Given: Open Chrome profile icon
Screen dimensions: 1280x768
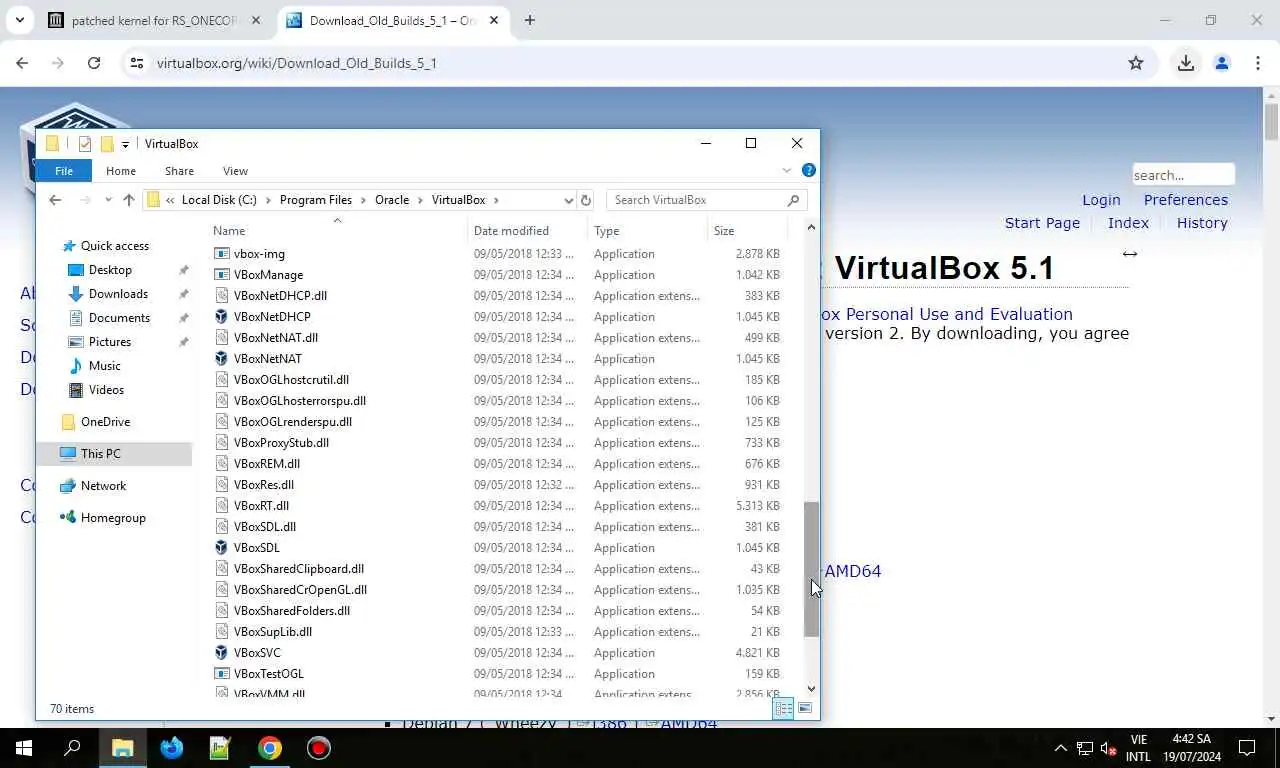Looking at the screenshot, I should pyautogui.click(x=1221, y=63).
